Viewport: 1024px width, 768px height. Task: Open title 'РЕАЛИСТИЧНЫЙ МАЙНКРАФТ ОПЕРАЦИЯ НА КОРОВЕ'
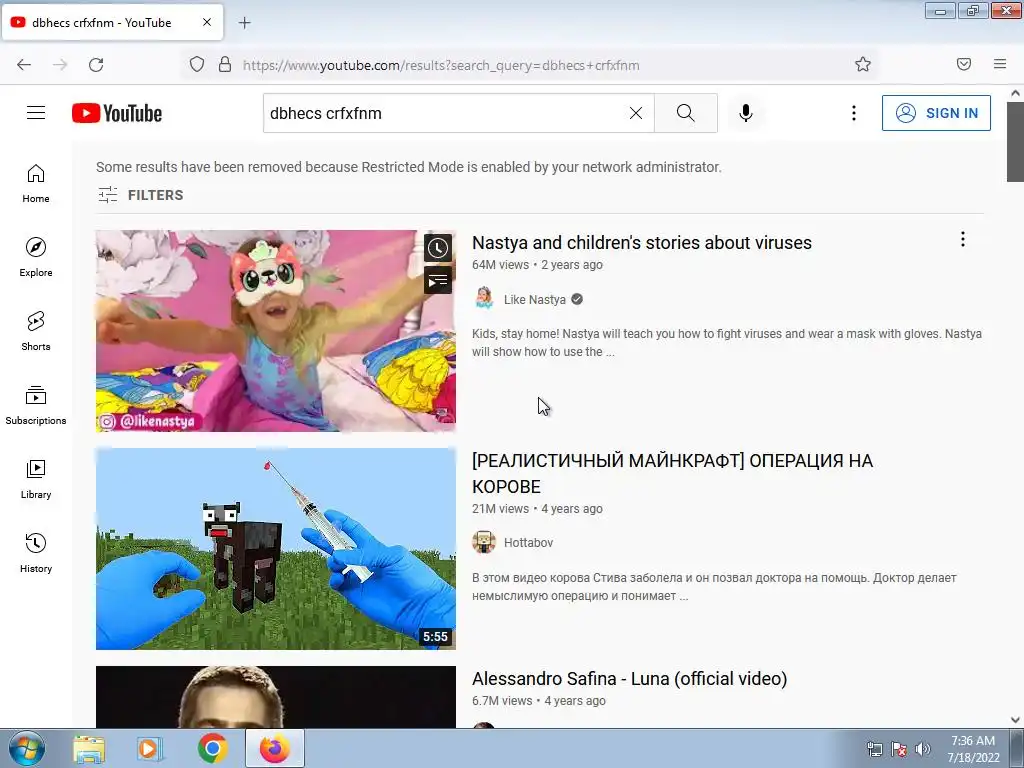tap(672, 473)
